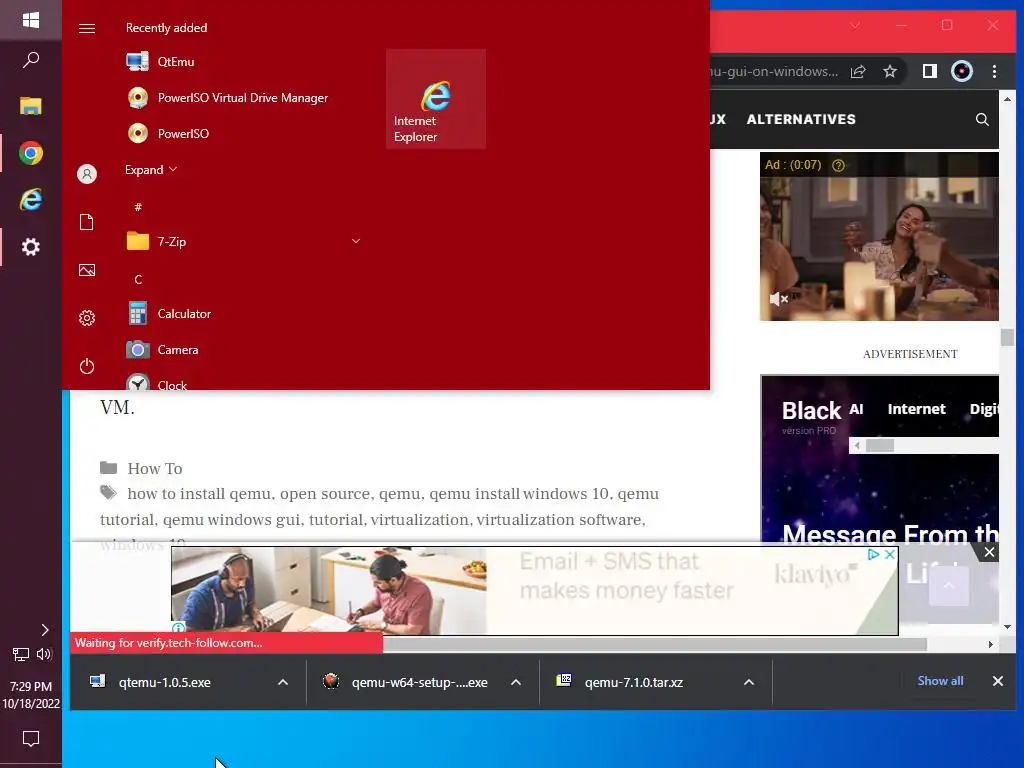Open the Calculator app
1024x768 pixels.
click(243, 313)
